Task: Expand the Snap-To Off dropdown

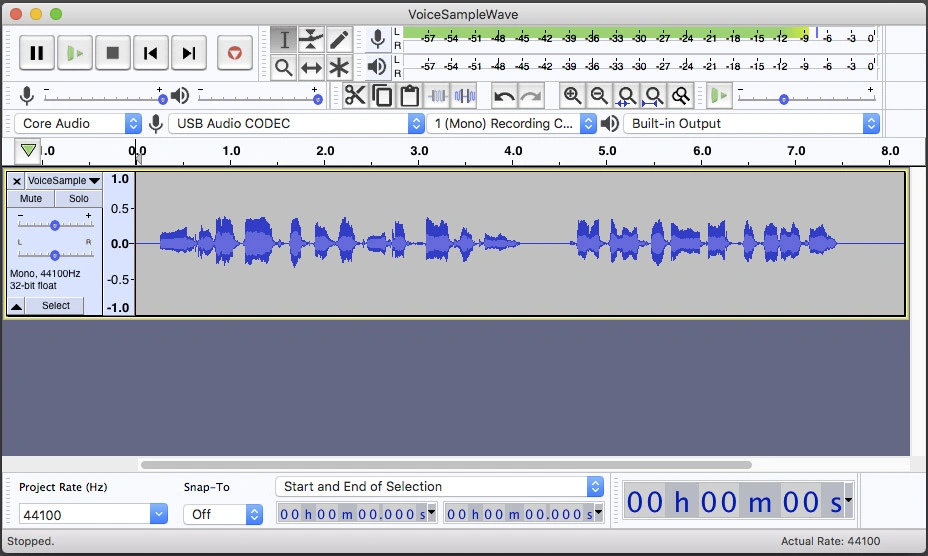Action: coord(222,514)
